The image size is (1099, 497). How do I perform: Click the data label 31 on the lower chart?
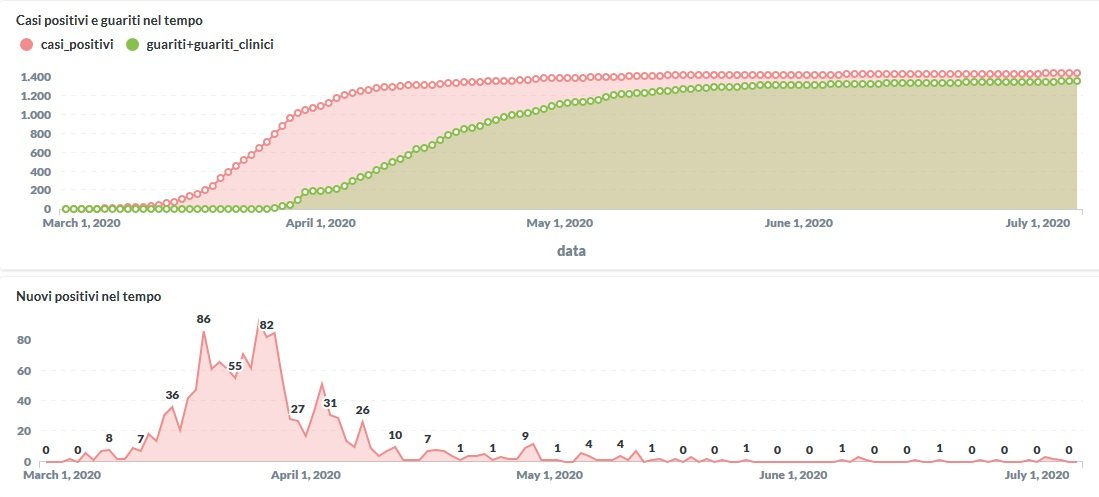point(330,403)
